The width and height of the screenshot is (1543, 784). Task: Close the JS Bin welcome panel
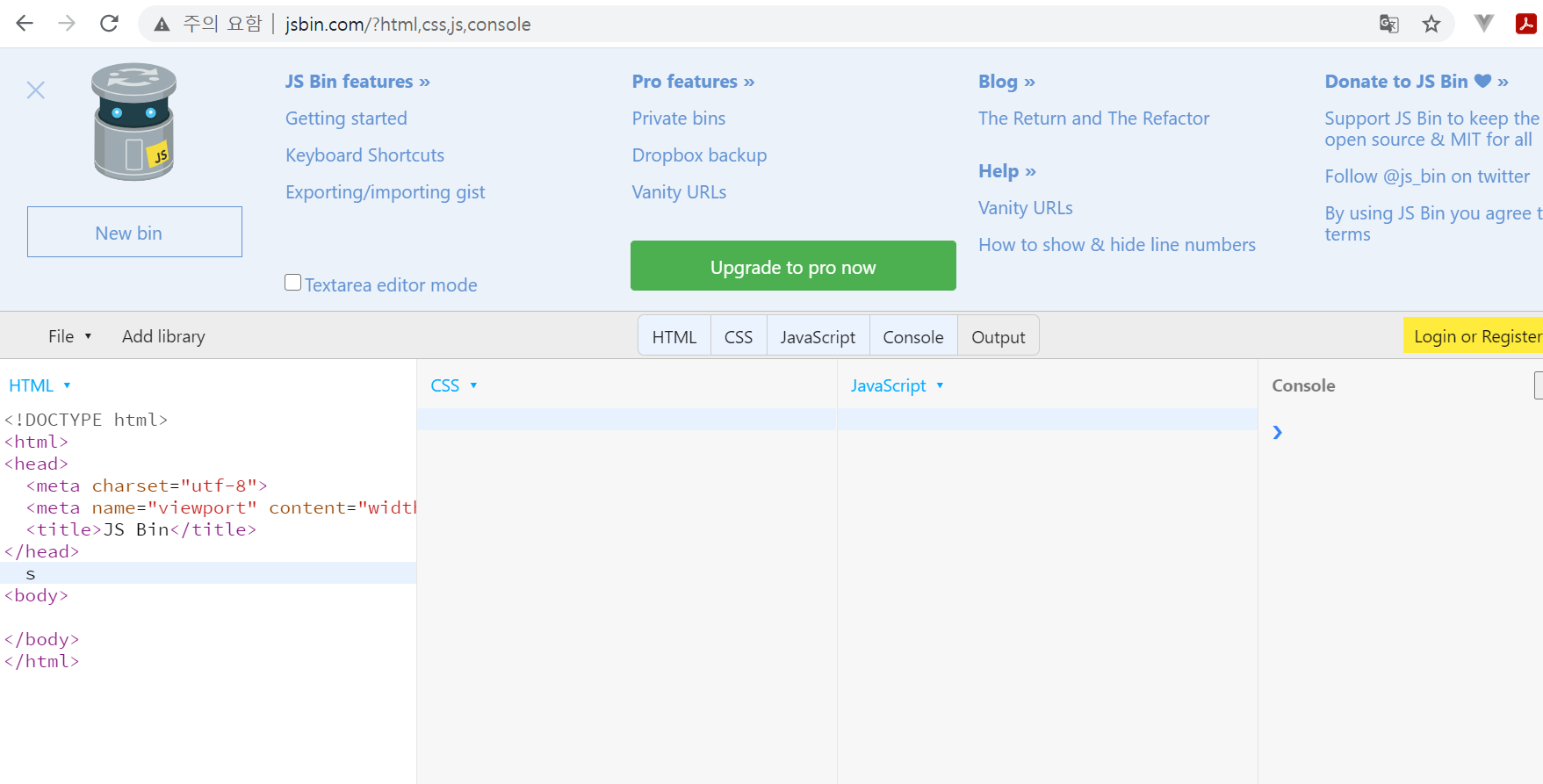pos(36,90)
